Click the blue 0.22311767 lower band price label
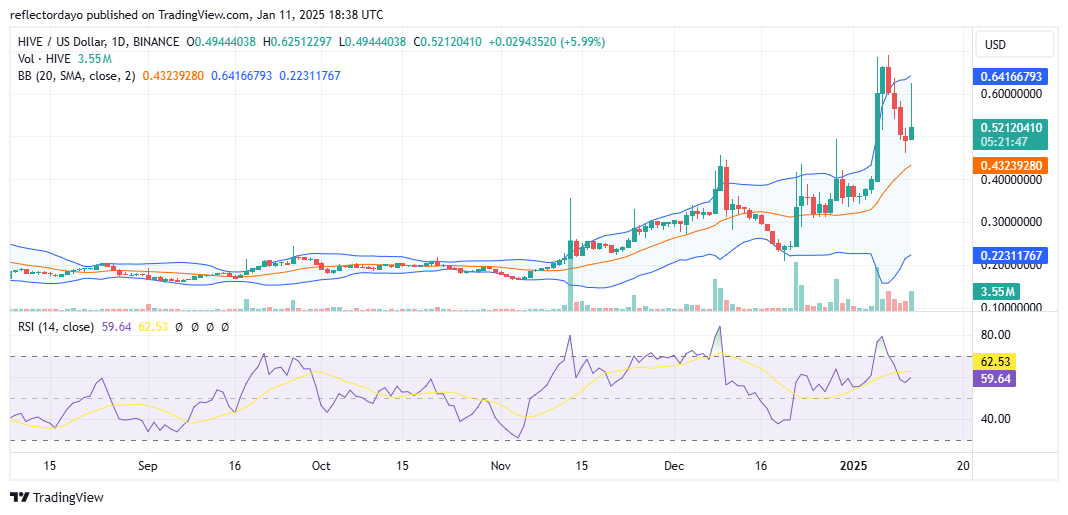 (x=1010, y=255)
